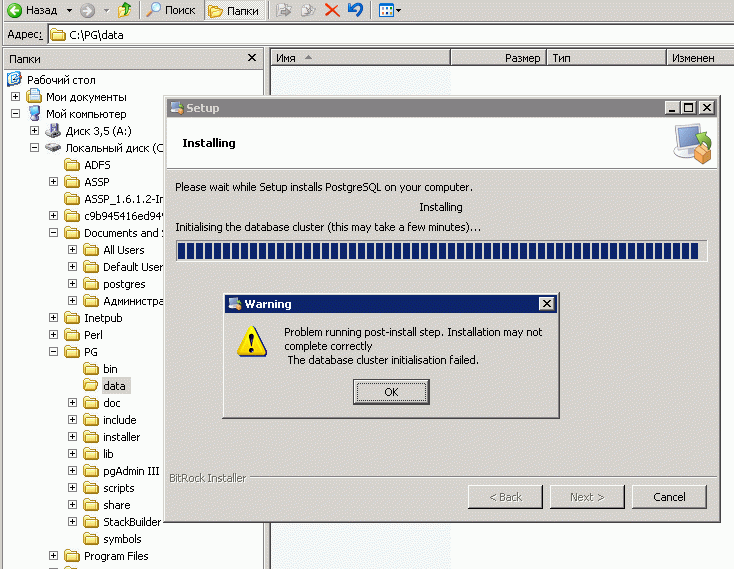The width and height of the screenshot is (734, 569).
Task: Click the red X delete icon
Action: click(332, 10)
